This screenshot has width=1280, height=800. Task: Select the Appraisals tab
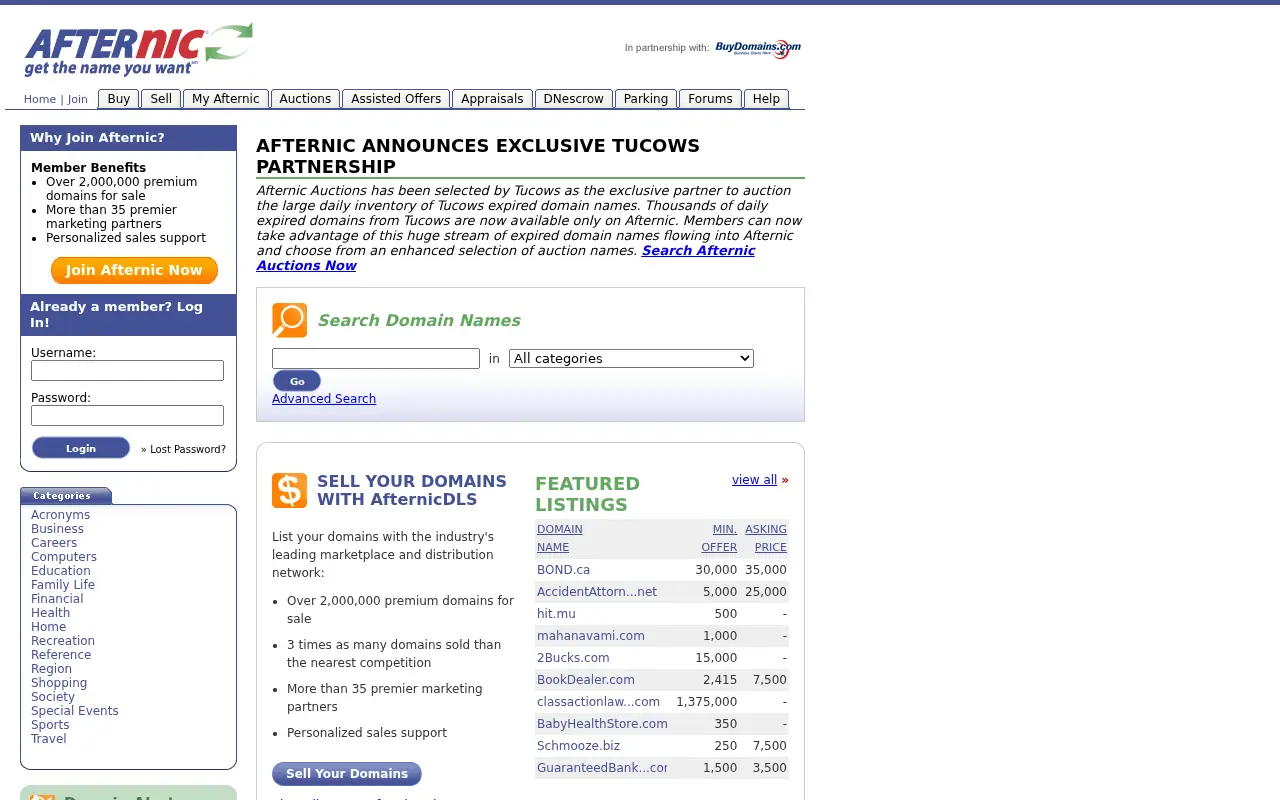(492, 99)
